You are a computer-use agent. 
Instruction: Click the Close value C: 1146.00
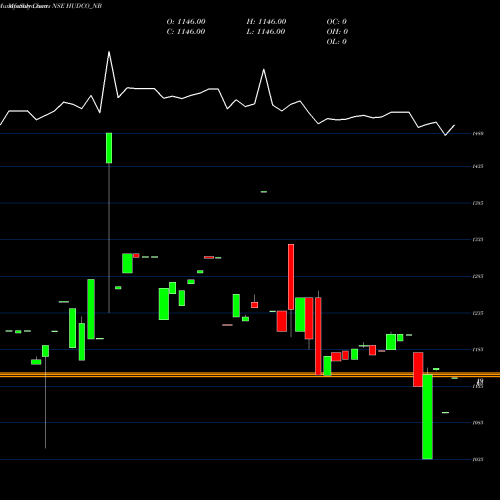(186, 32)
